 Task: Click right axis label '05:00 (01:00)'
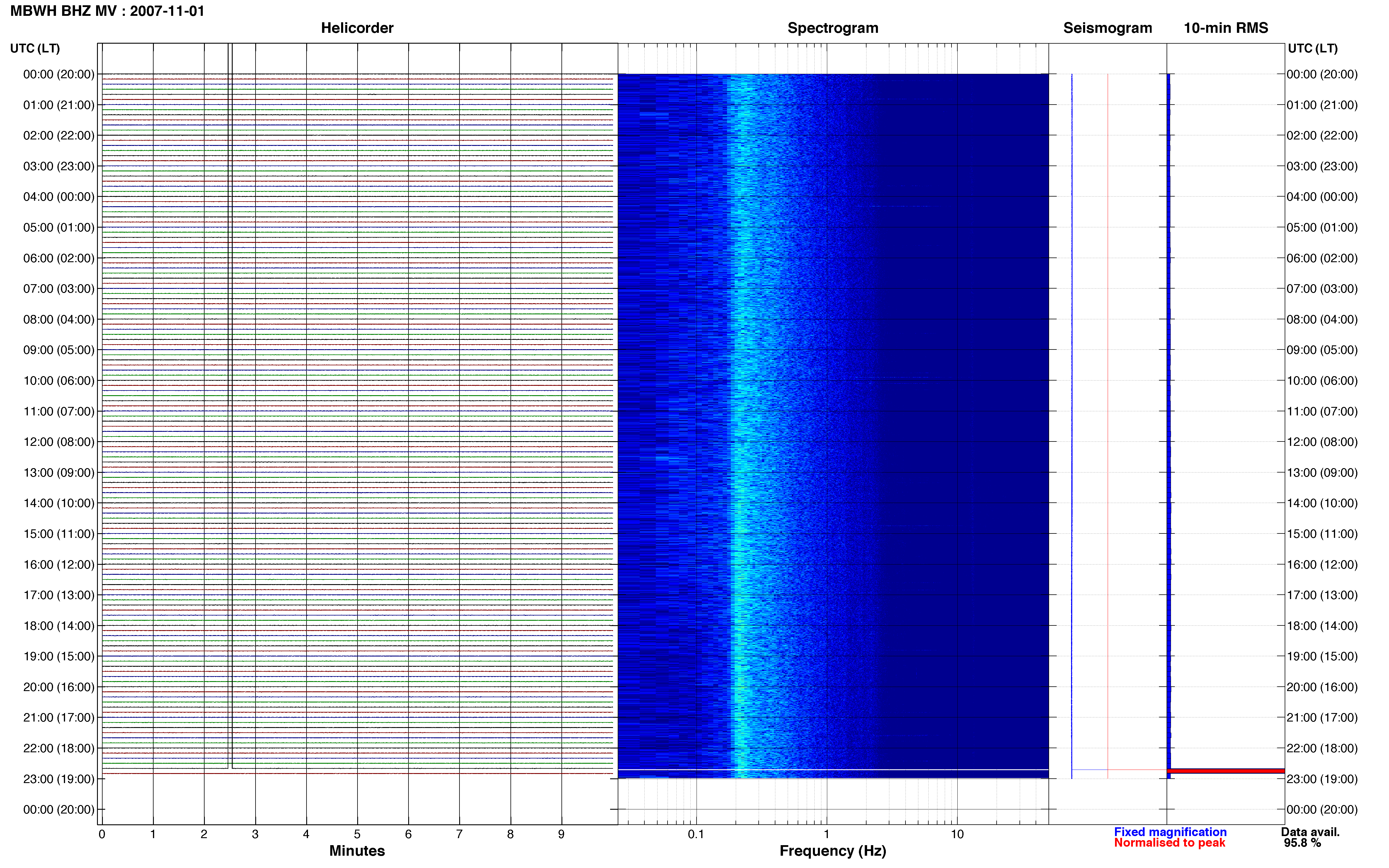[x=1322, y=228]
